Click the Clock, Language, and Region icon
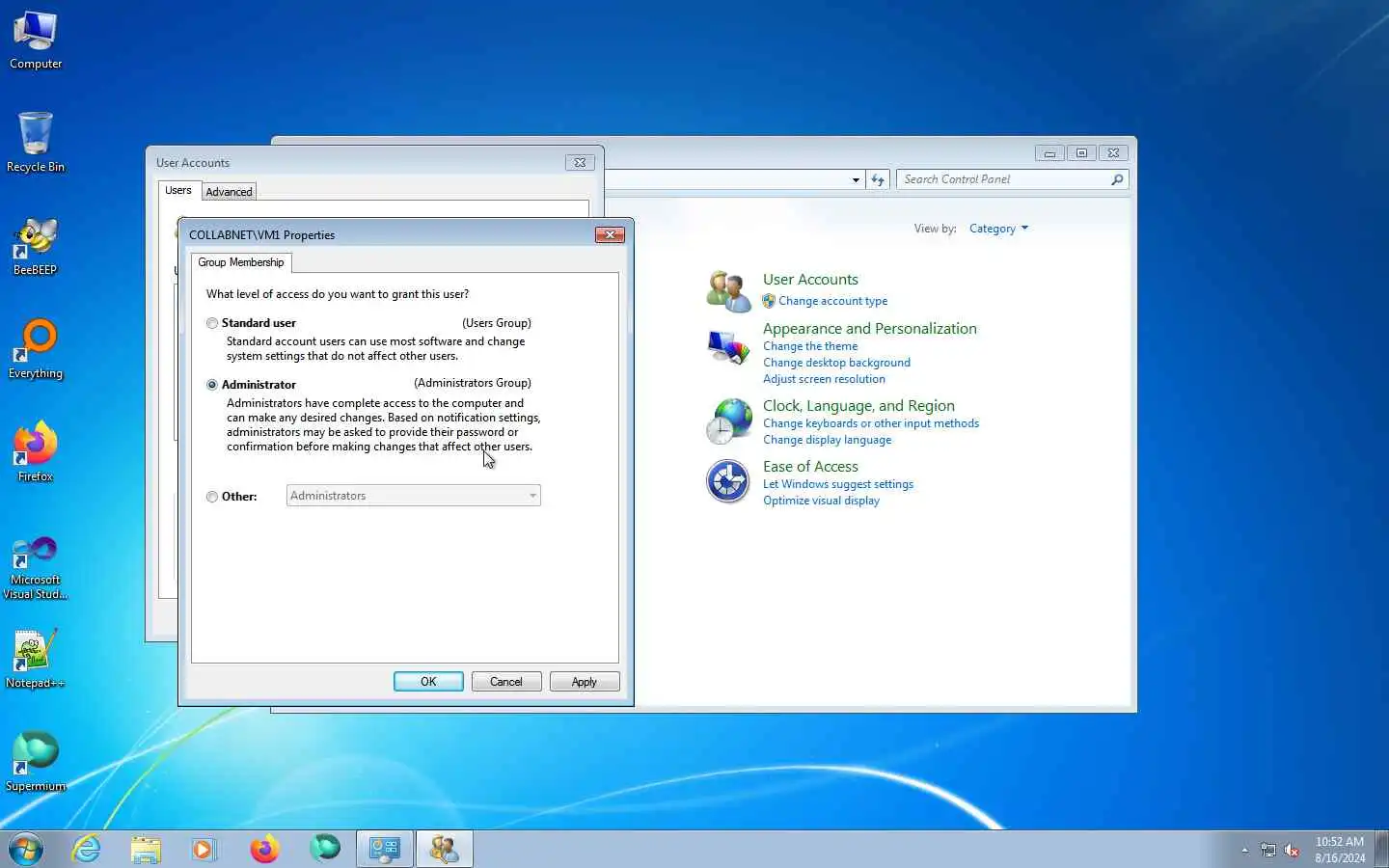The image size is (1389, 868). [728, 421]
